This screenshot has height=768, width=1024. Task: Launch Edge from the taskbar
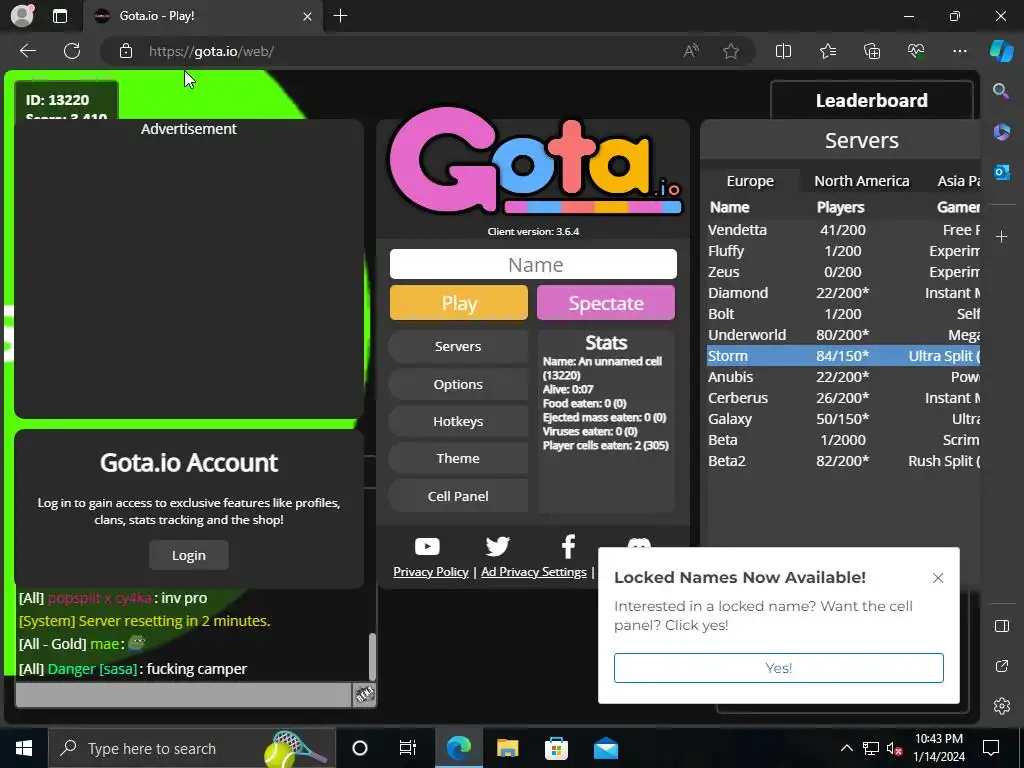coord(458,748)
